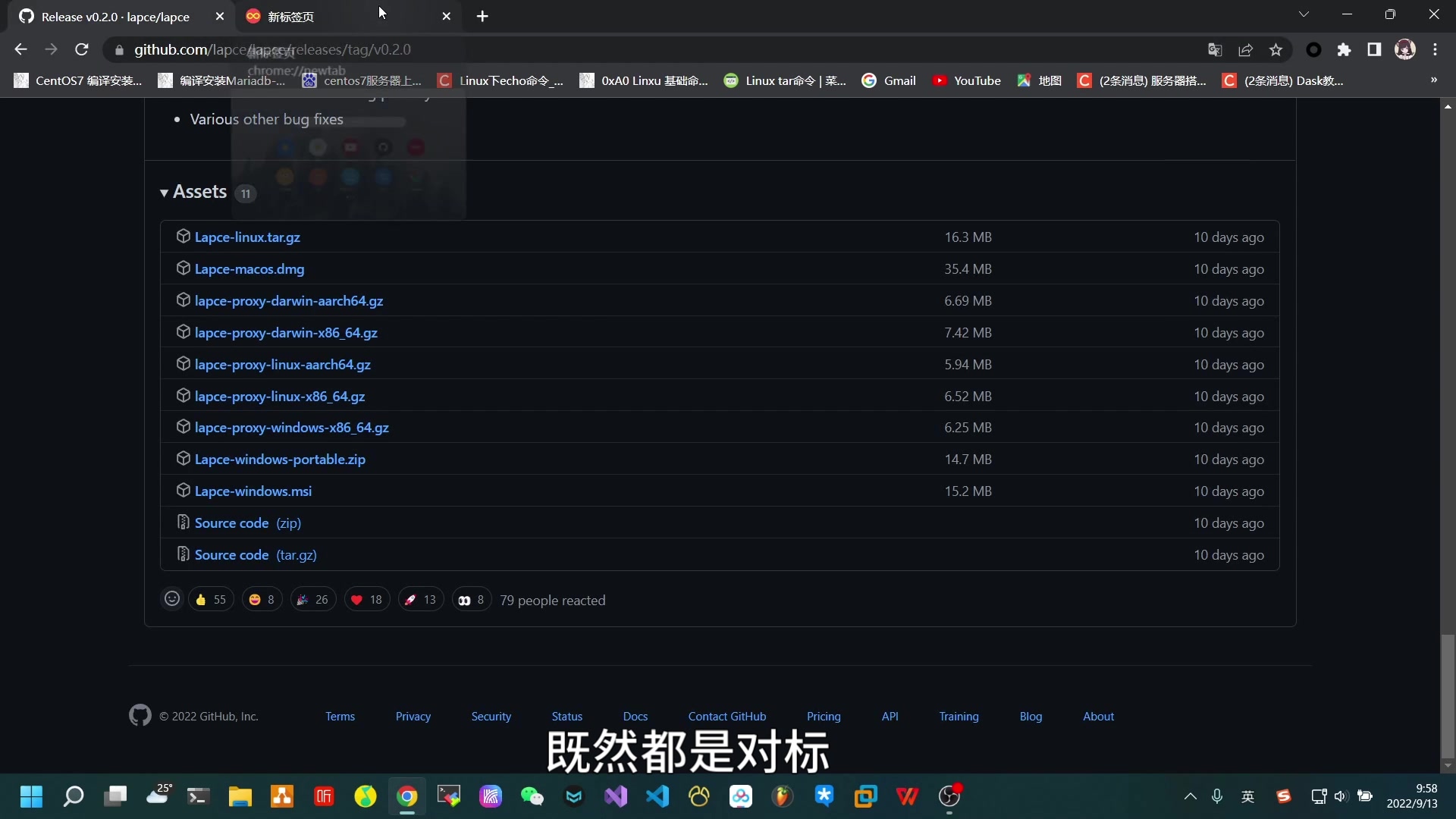This screenshot has height=819, width=1456.
Task: Click the GitHub home icon in footer
Action: point(140,716)
